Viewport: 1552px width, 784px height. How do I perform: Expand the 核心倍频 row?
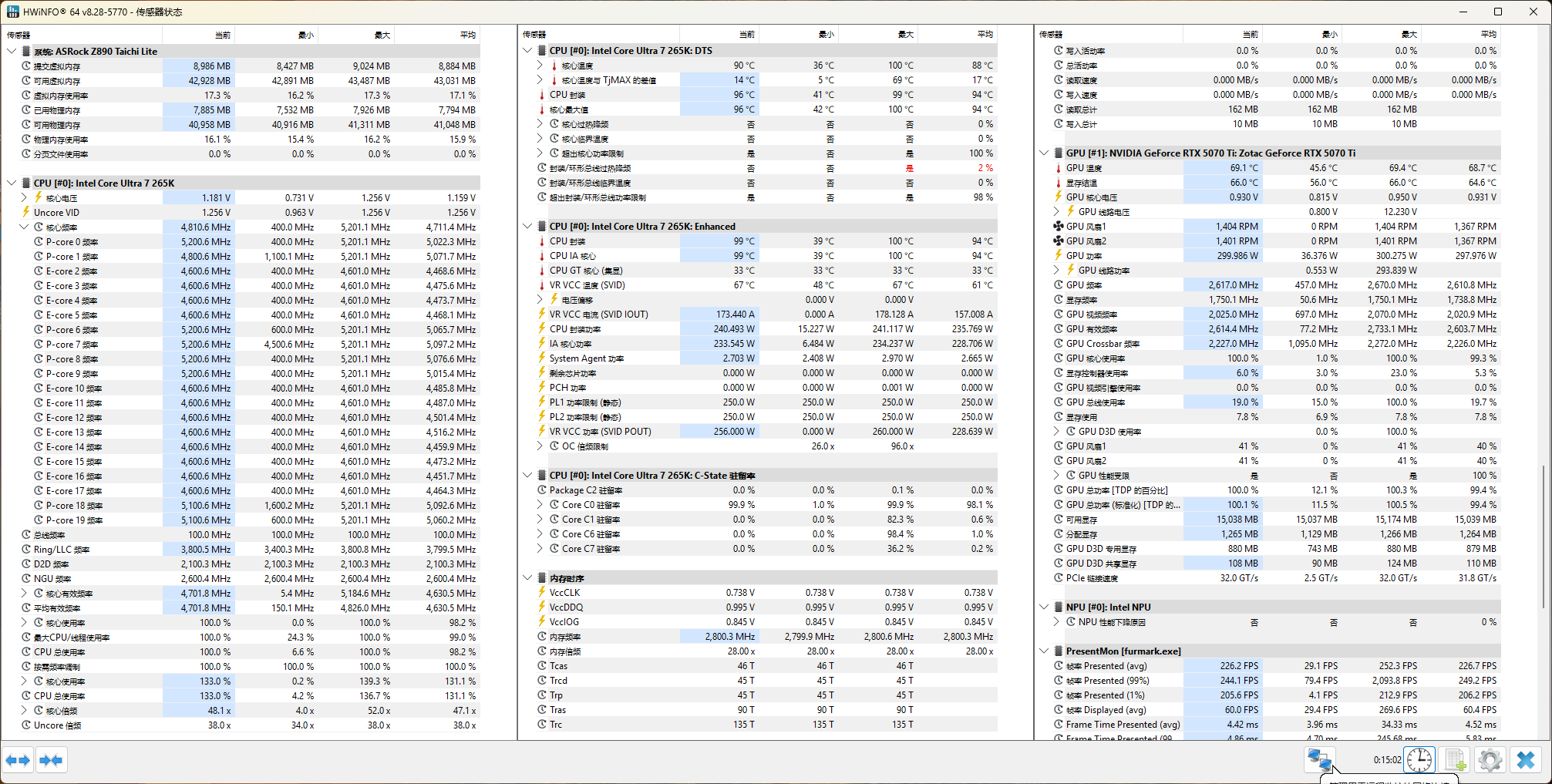click(24, 711)
